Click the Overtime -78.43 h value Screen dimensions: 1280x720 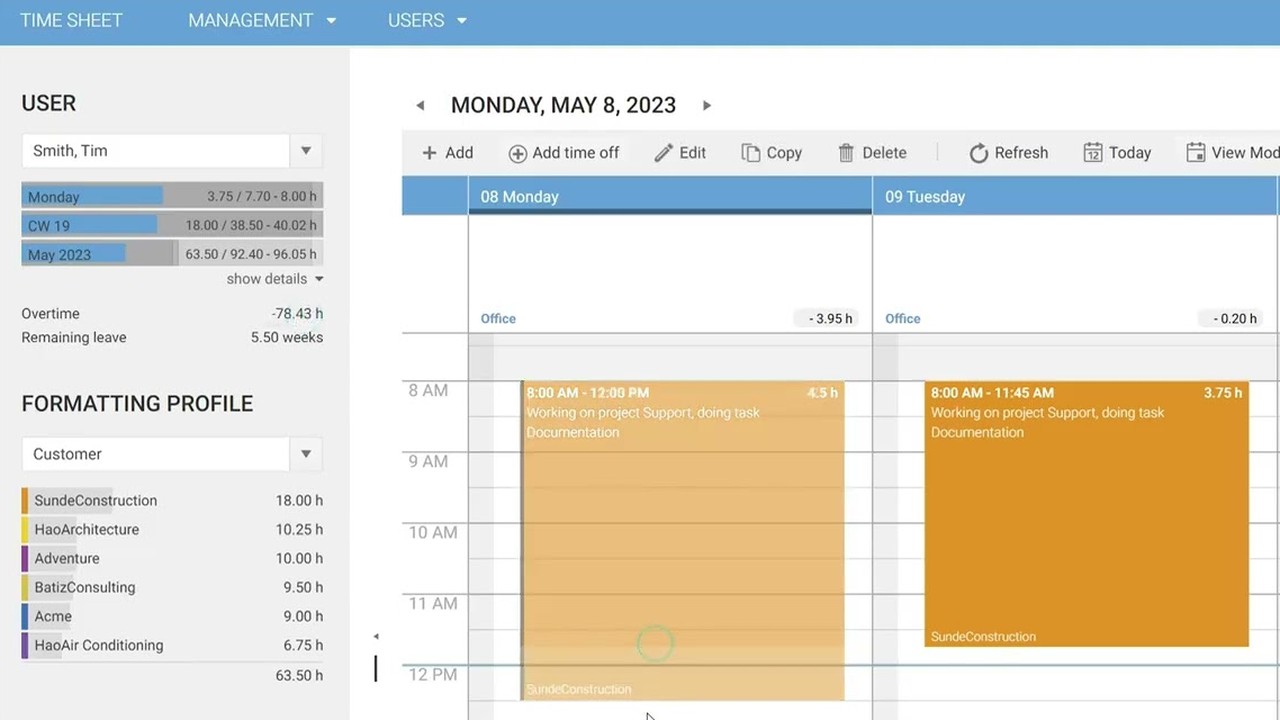297,314
